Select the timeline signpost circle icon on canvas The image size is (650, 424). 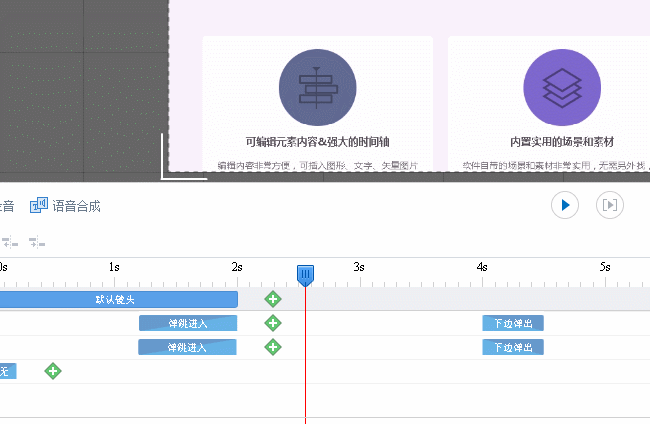tap(318, 87)
